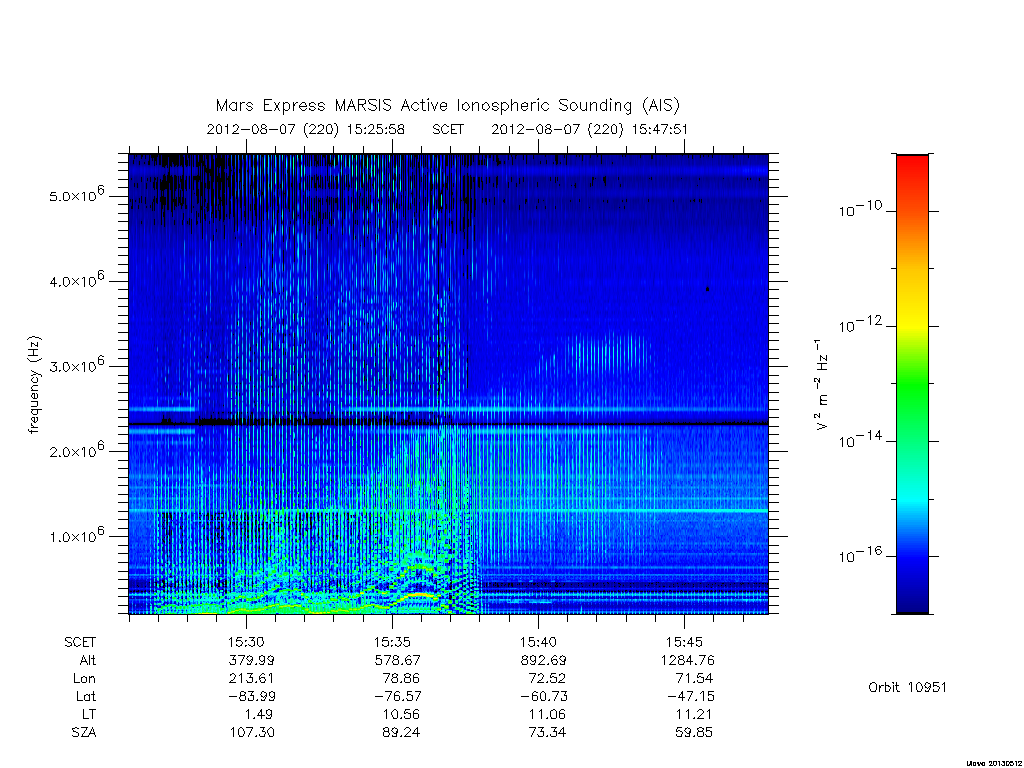Click the red top of the colorbar
The width and height of the screenshot is (1024, 768).
pyautogui.click(x=912, y=167)
